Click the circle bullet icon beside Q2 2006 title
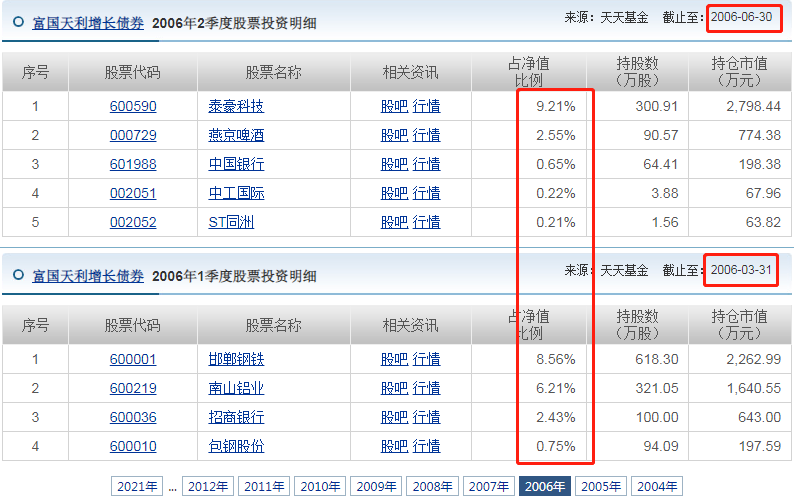 point(18,22)
